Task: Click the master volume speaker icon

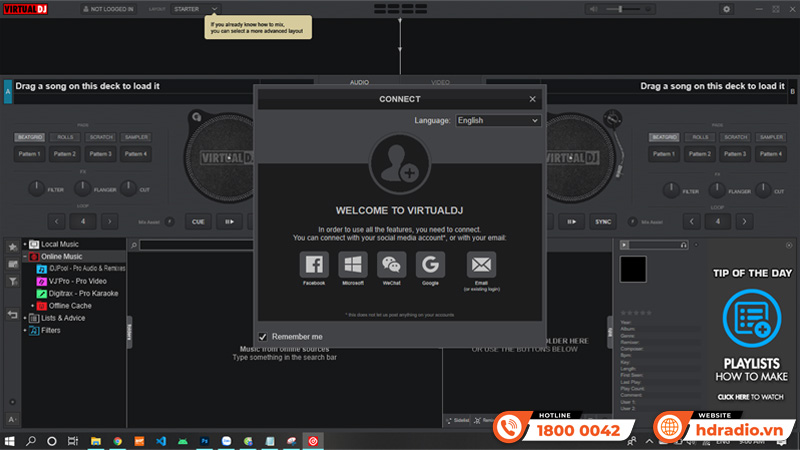Action: (x=593, y=9)
